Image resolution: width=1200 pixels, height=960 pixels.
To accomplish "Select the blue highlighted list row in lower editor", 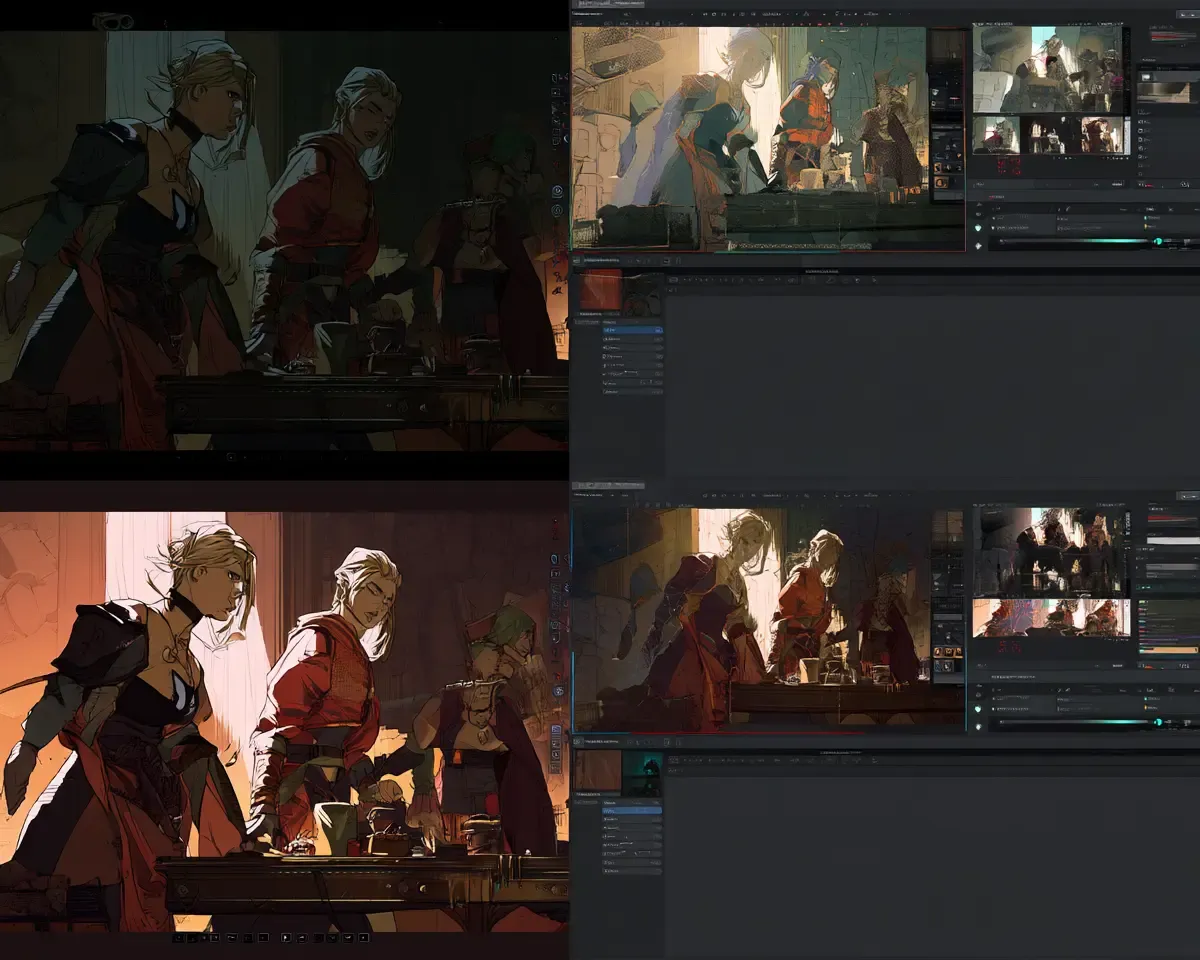I will (631, 809).
